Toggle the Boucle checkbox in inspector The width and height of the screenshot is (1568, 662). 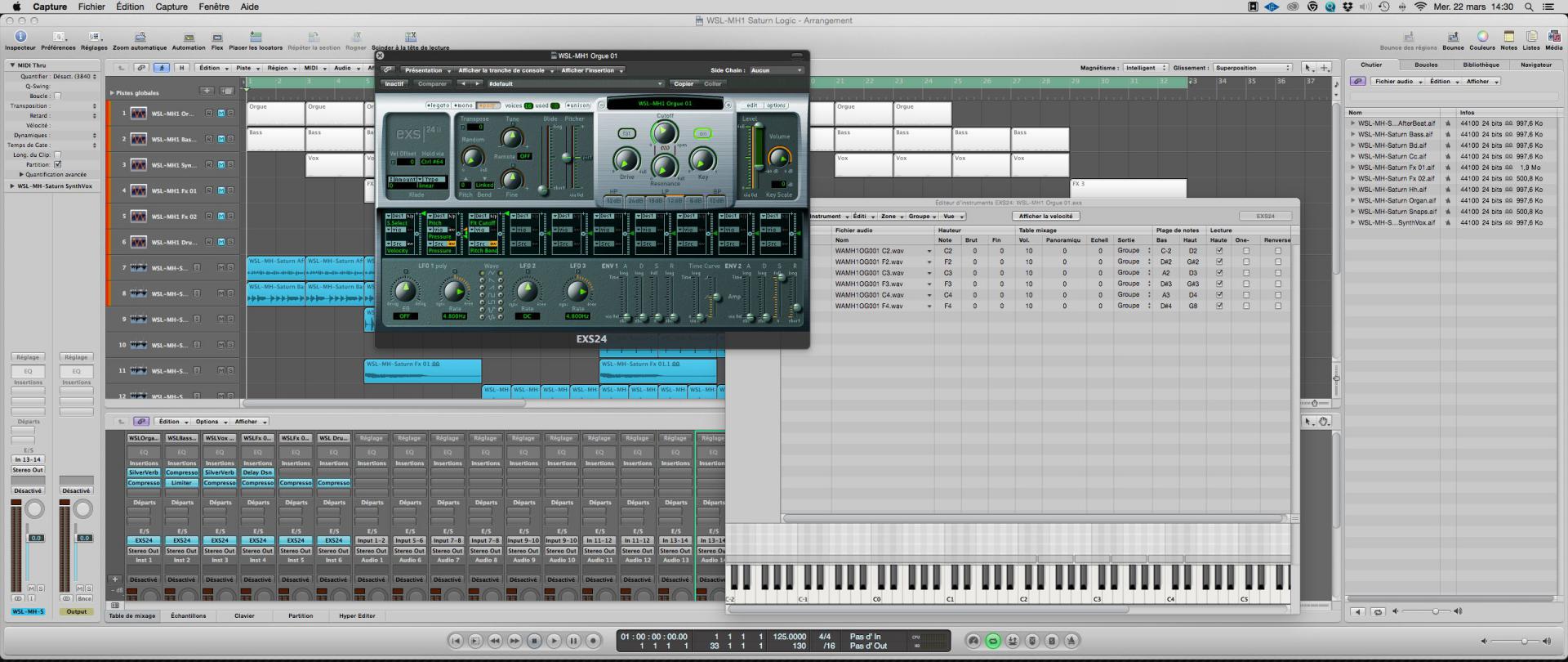[x=57, y=96]
